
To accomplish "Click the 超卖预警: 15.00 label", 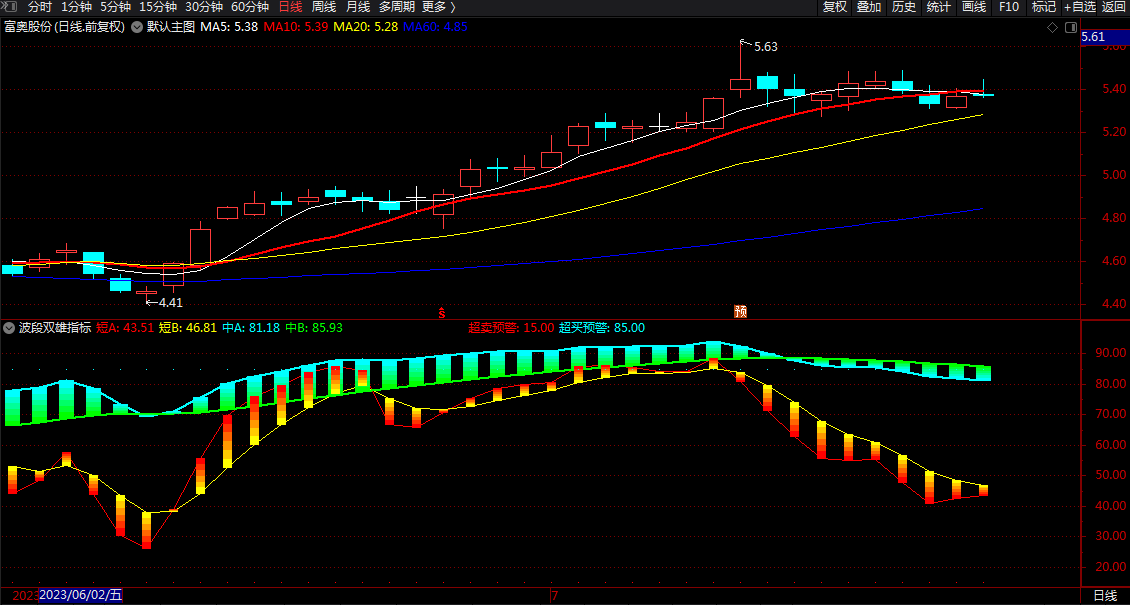I will pyautogui.click(x=512, y=328).
